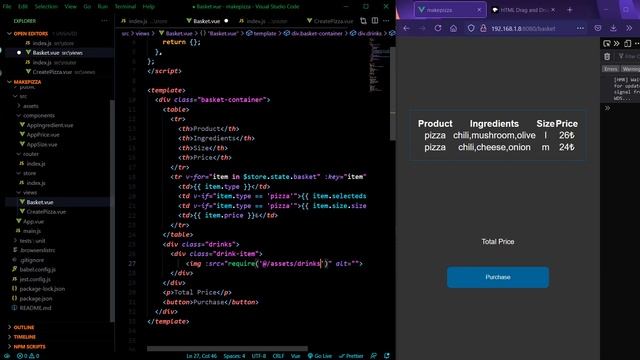Click the Vue language mode indicator
This screenshot has width=640, height=360.
click(296, 356)
